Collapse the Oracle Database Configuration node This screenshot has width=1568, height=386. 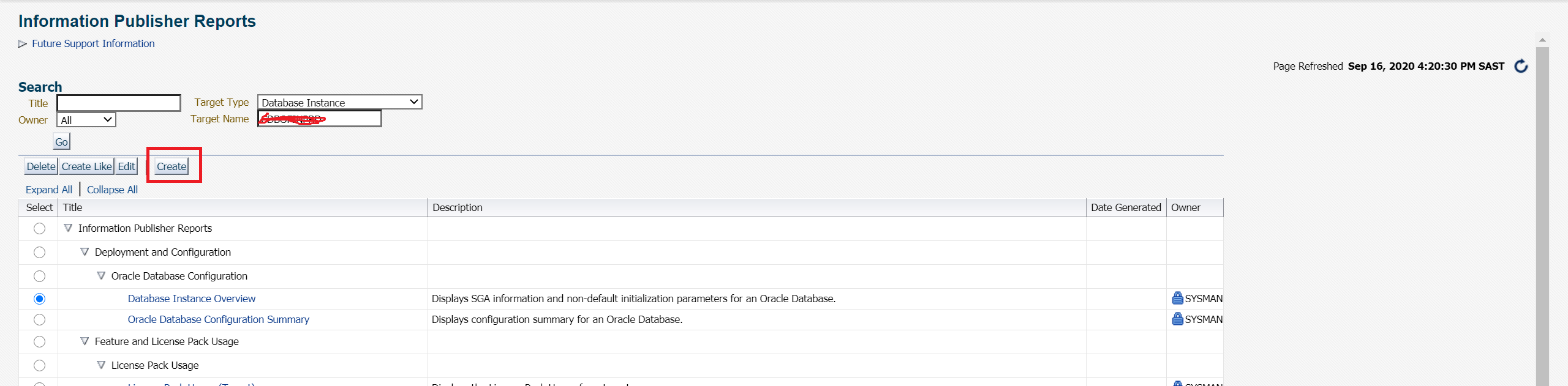point(101,276)
